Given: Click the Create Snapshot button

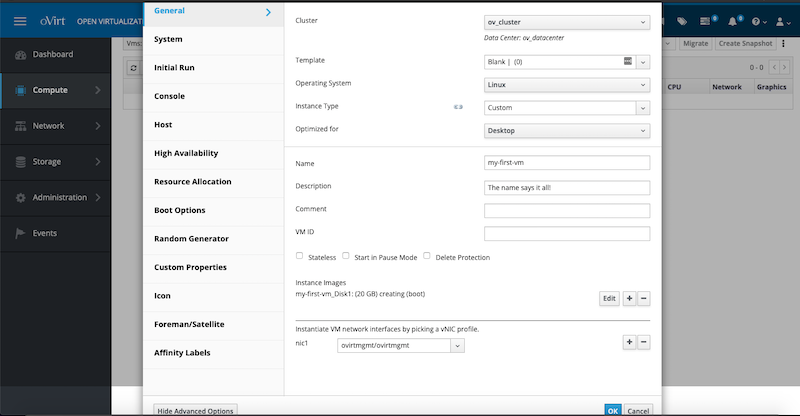Looking at the screenshot, I should tap(745, 44).
